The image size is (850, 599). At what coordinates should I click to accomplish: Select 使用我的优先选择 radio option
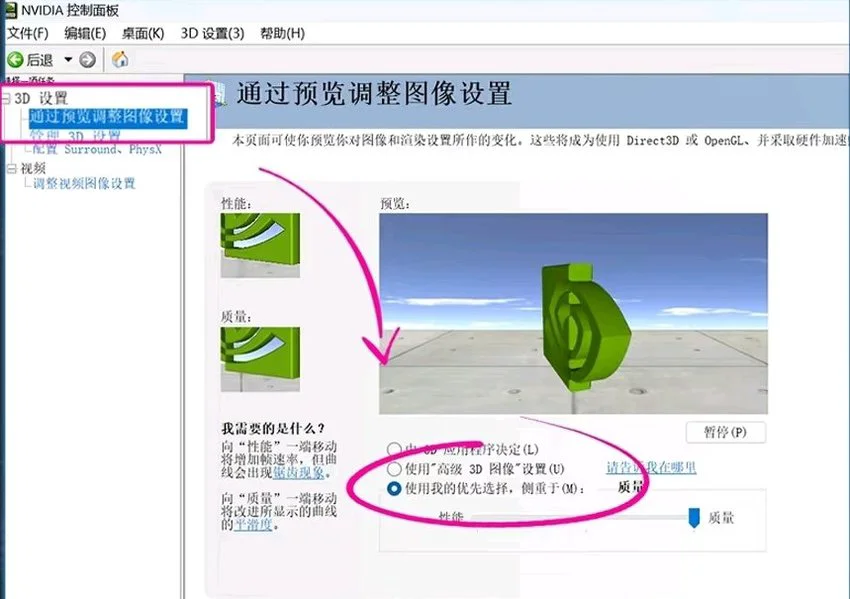(x=394, y=489)
